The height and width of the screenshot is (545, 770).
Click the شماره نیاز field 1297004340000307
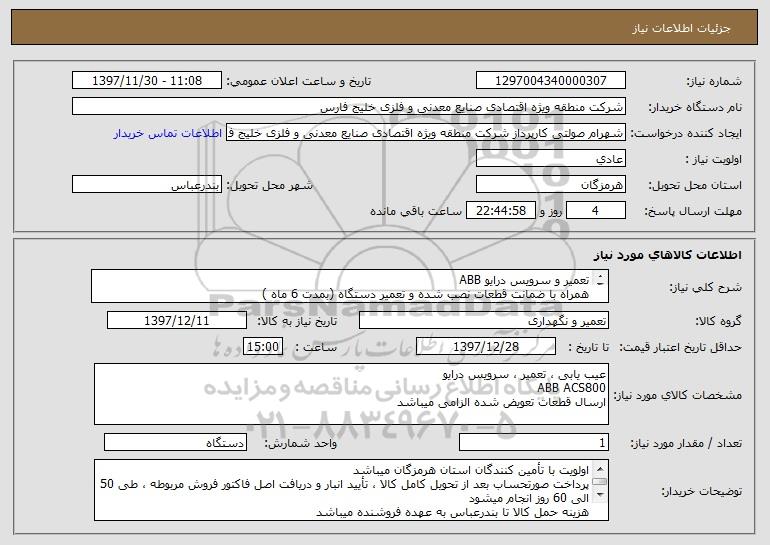tap(550, 81)
